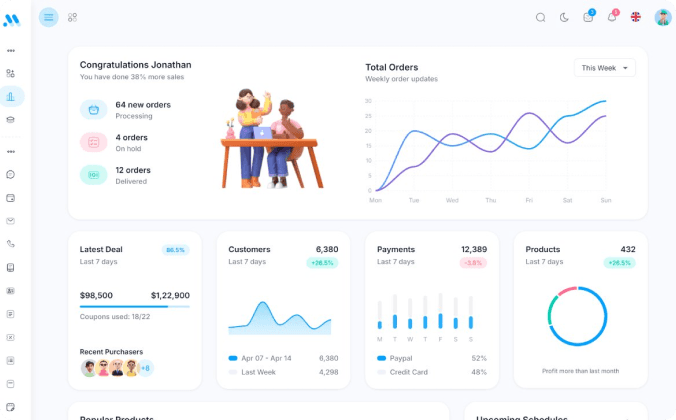The image size is (676, 420).
Task: Open the user profile avatar menu
Action: (x=663, y=17)
